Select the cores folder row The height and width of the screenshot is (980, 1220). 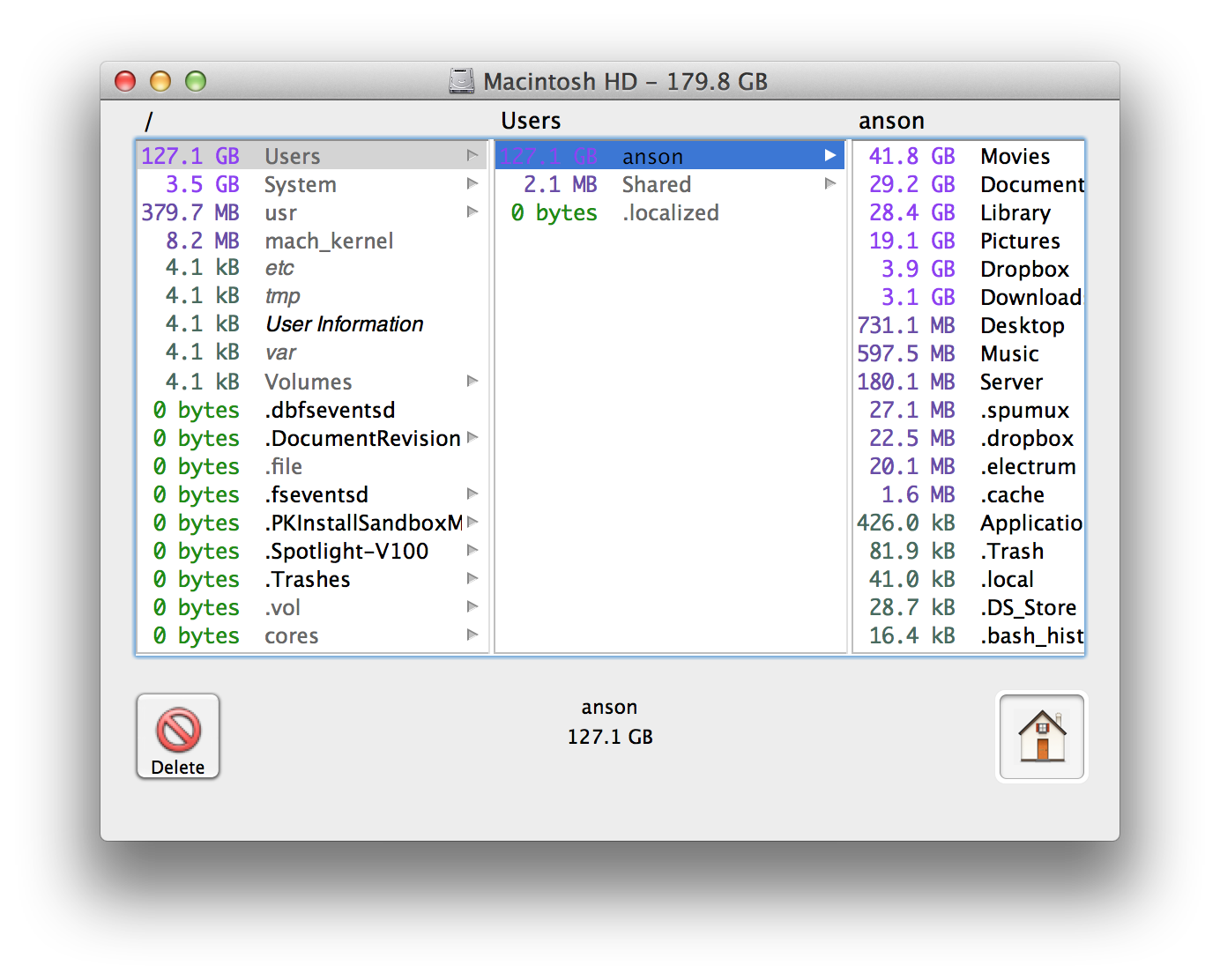(x=312, y=635)
